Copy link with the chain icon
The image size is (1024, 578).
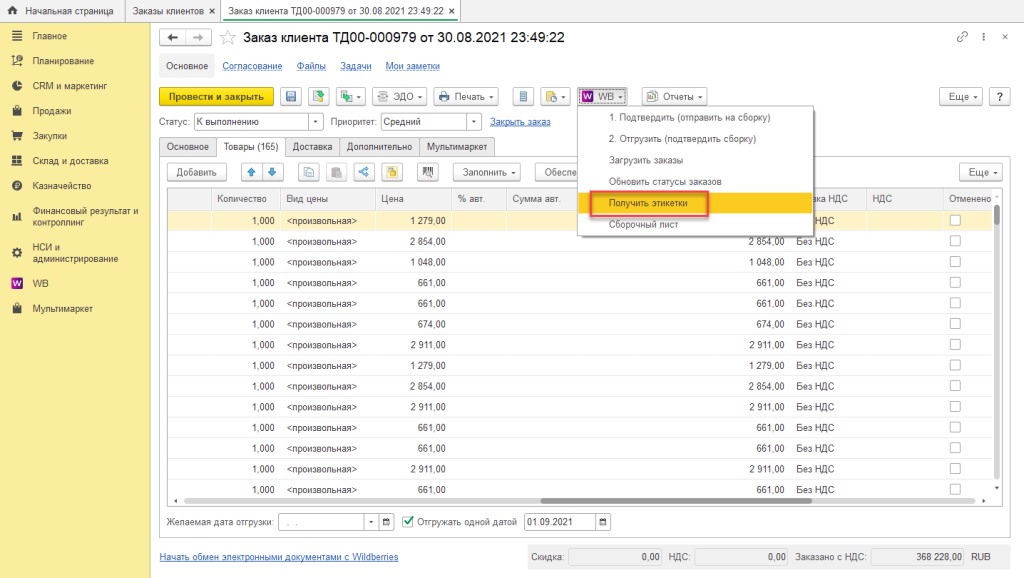[x=962, y=37]
